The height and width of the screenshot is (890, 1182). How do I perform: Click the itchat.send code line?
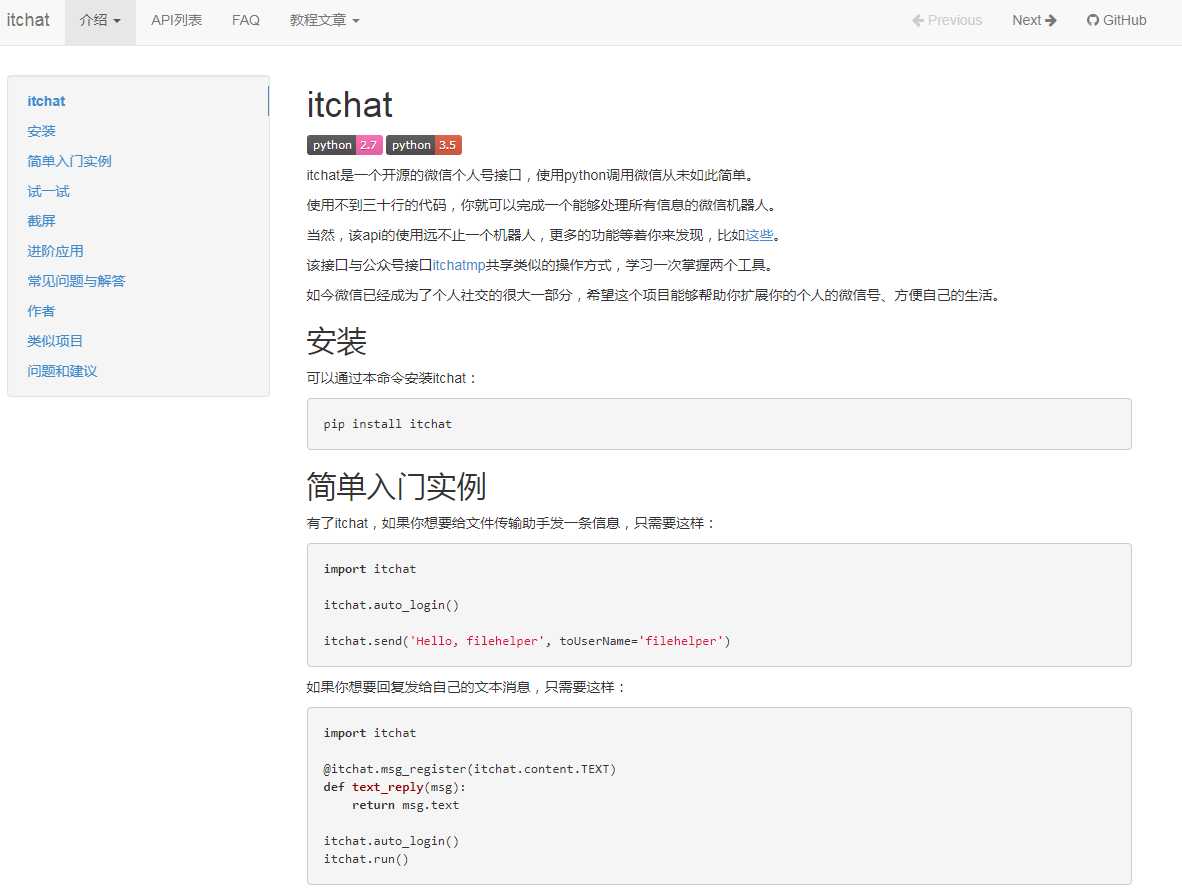(527, 641)
